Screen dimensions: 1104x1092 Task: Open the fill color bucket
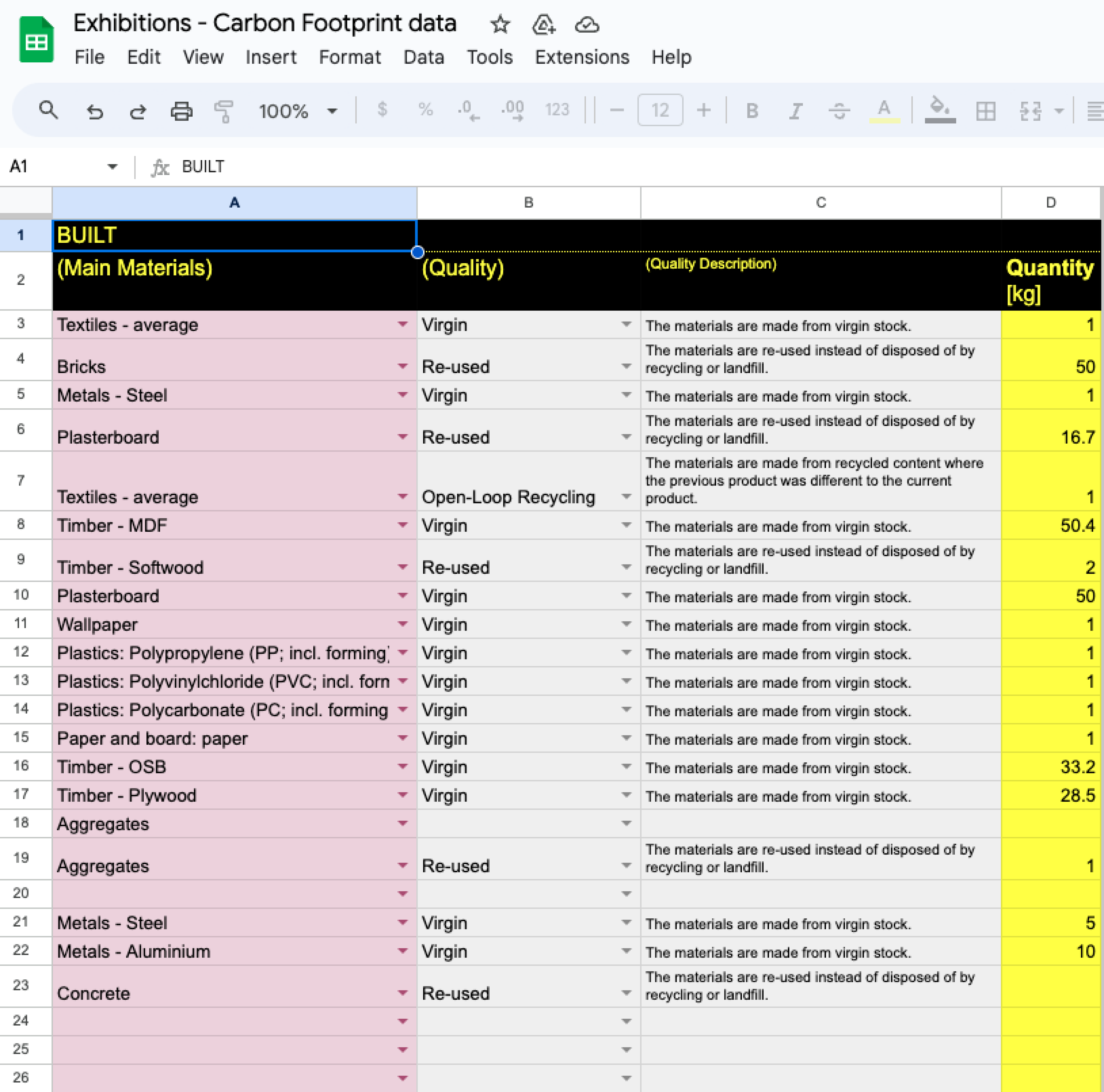point(940,109)
